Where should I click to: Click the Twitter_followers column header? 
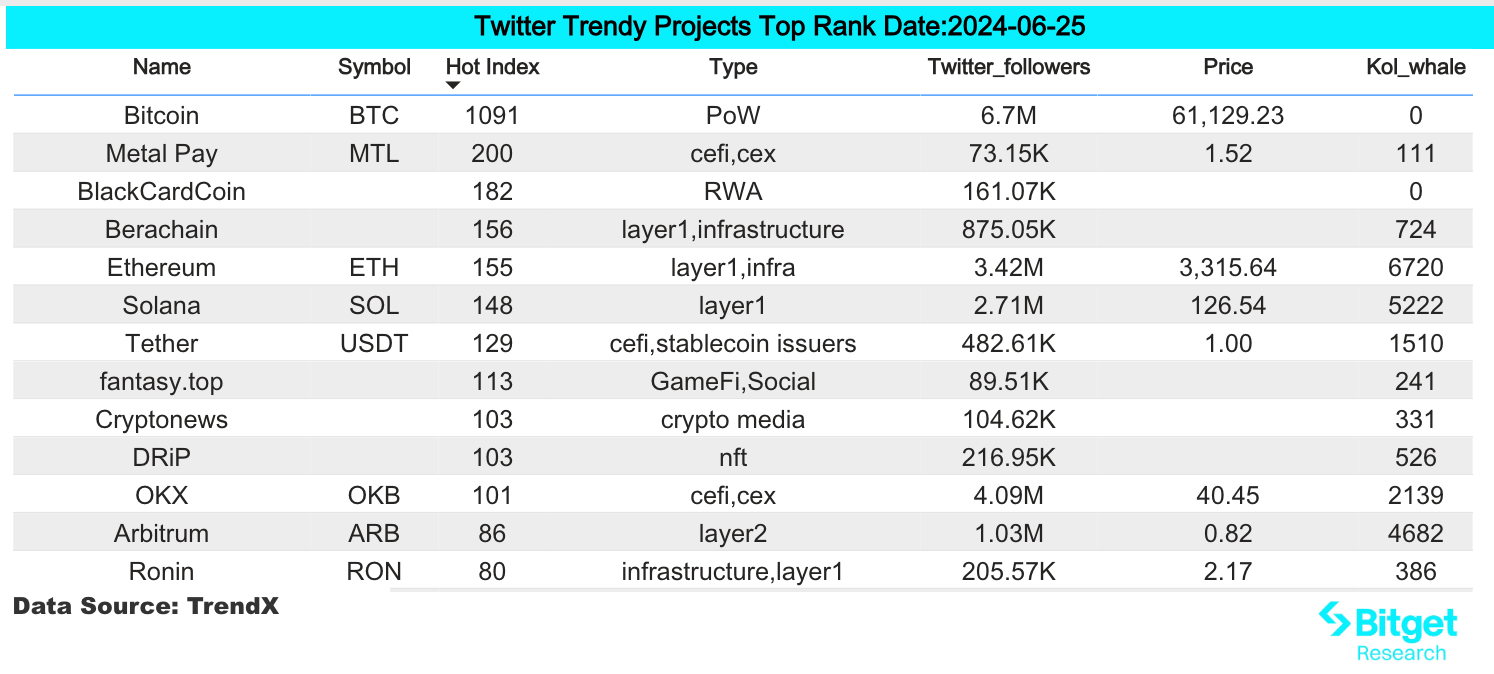pyautogui.click(x=1008, y=67)
